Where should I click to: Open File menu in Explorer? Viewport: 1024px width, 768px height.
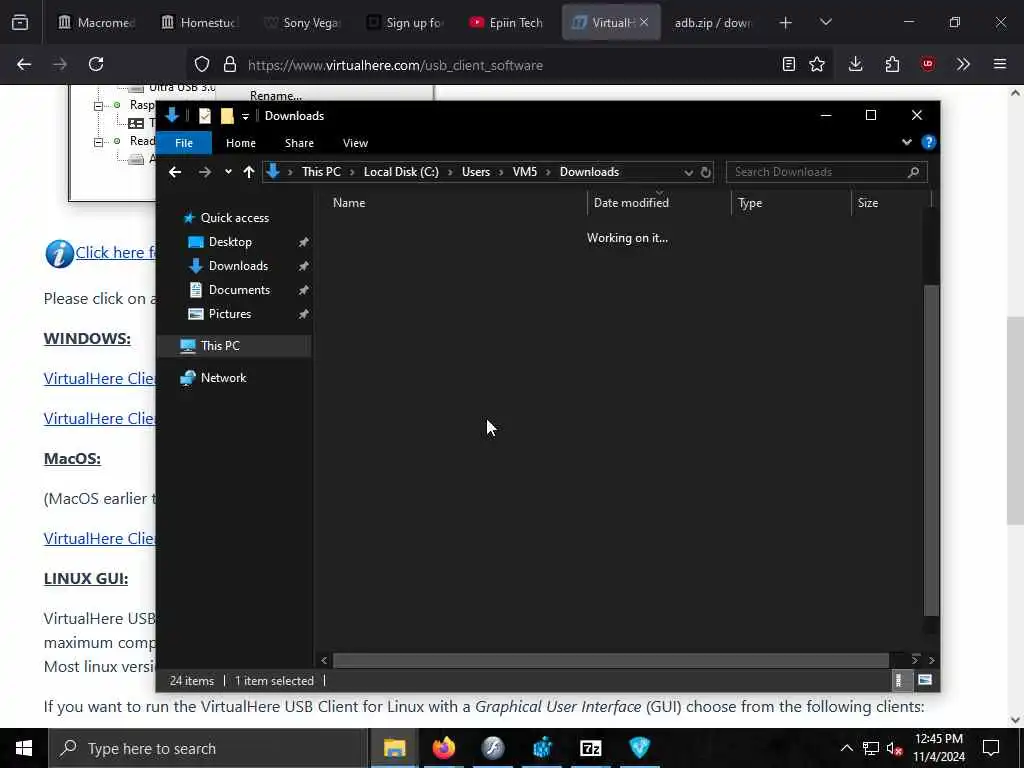(184, 143)
